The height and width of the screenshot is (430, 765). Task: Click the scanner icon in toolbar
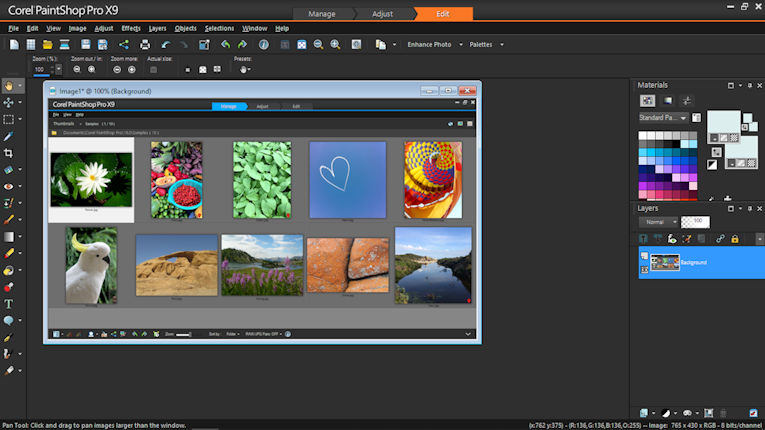click(x=64, y=44)
